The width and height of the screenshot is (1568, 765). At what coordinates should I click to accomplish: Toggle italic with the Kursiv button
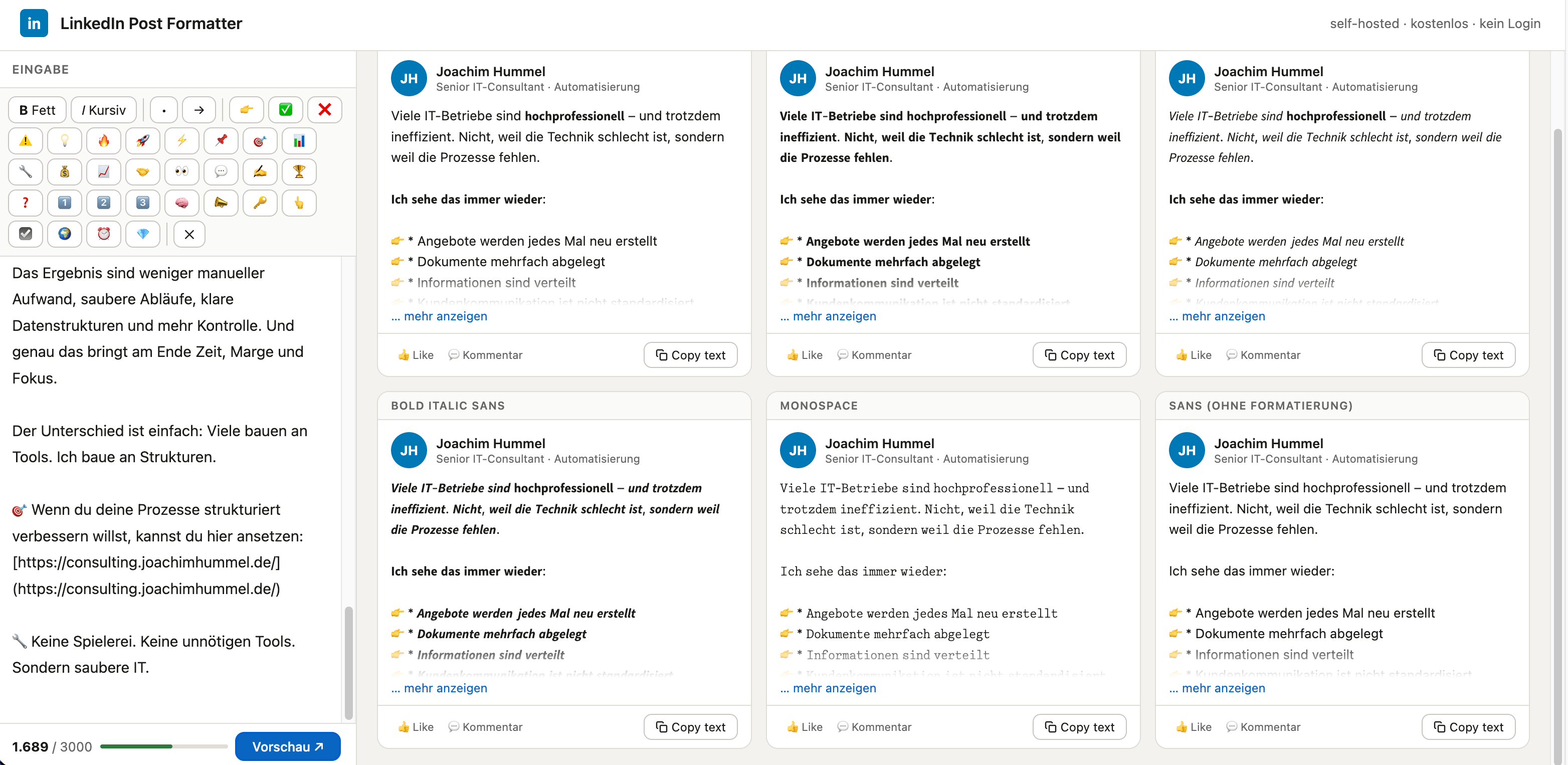pos(103,110)
